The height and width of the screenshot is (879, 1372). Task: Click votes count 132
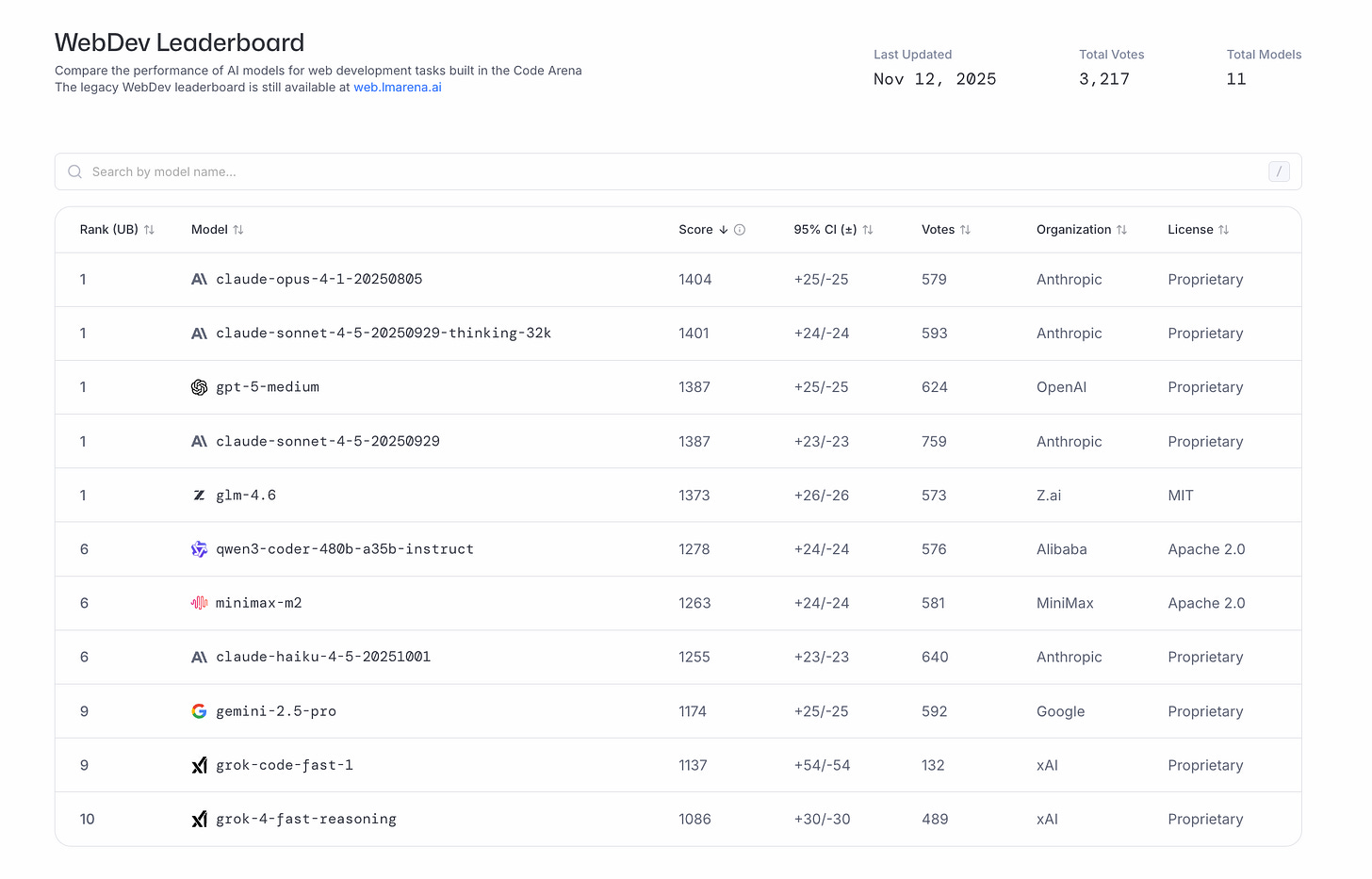(x=933, y=765)
